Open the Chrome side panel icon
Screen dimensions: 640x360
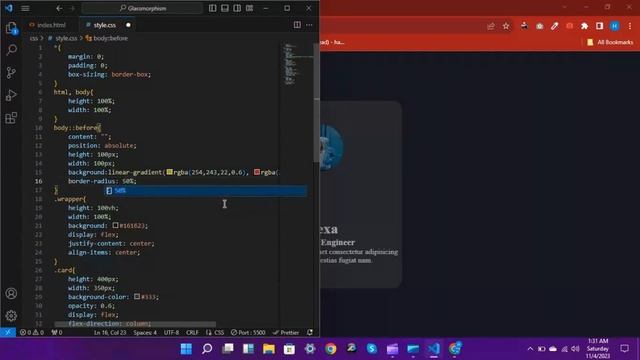600,26
